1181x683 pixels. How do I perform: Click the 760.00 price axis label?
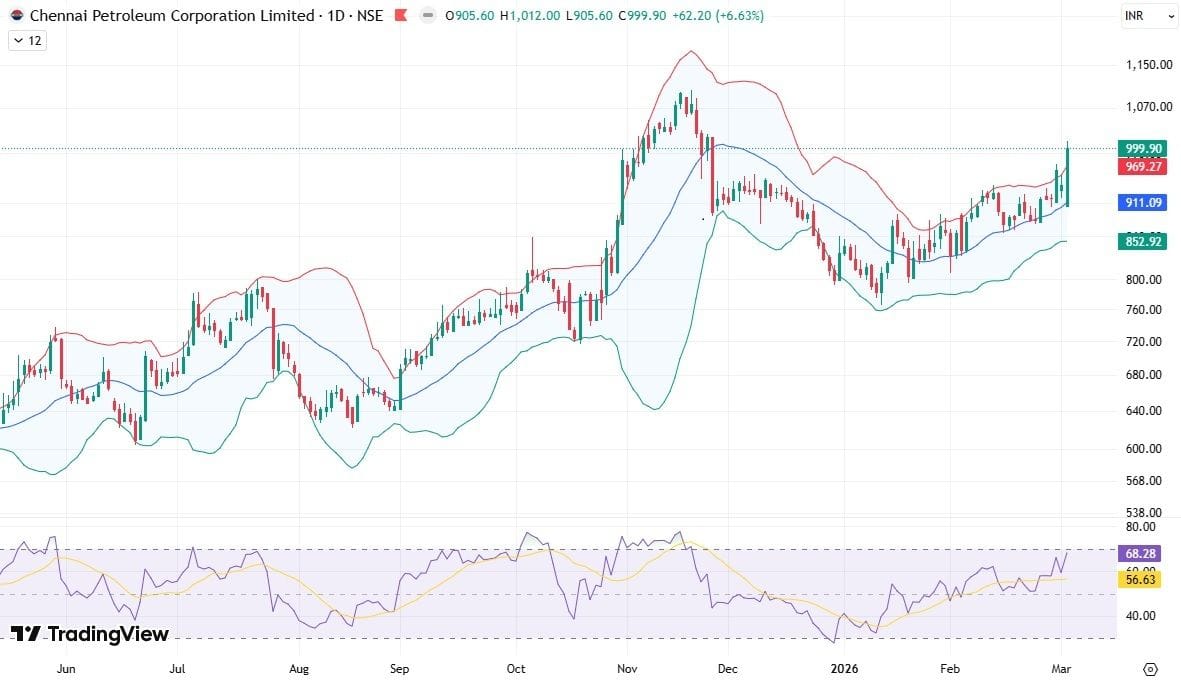pyautogui.click(x=1143, y=309)
